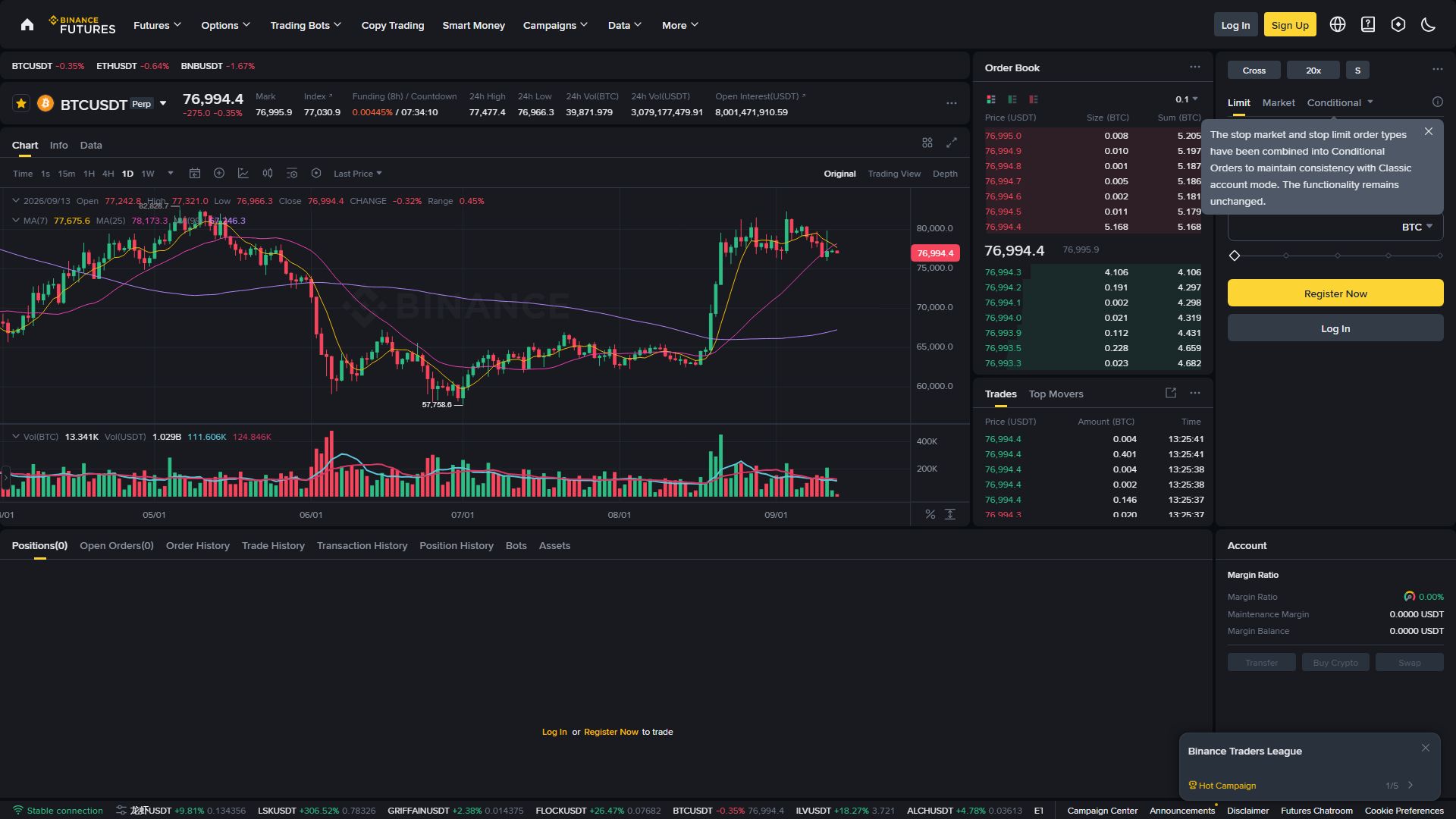Open the chart display settings list icon
Screen dimensions: 1456x819
coord(292,174)
